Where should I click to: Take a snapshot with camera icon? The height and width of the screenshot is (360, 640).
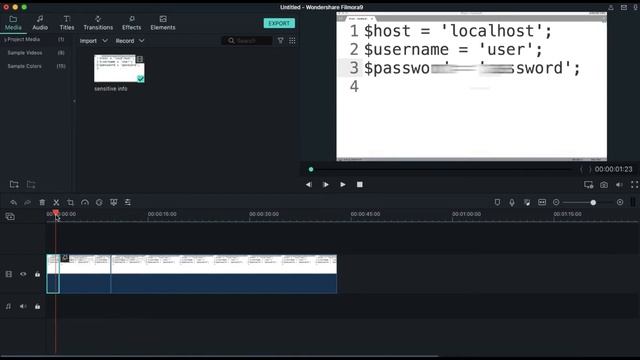coord(604,185)
